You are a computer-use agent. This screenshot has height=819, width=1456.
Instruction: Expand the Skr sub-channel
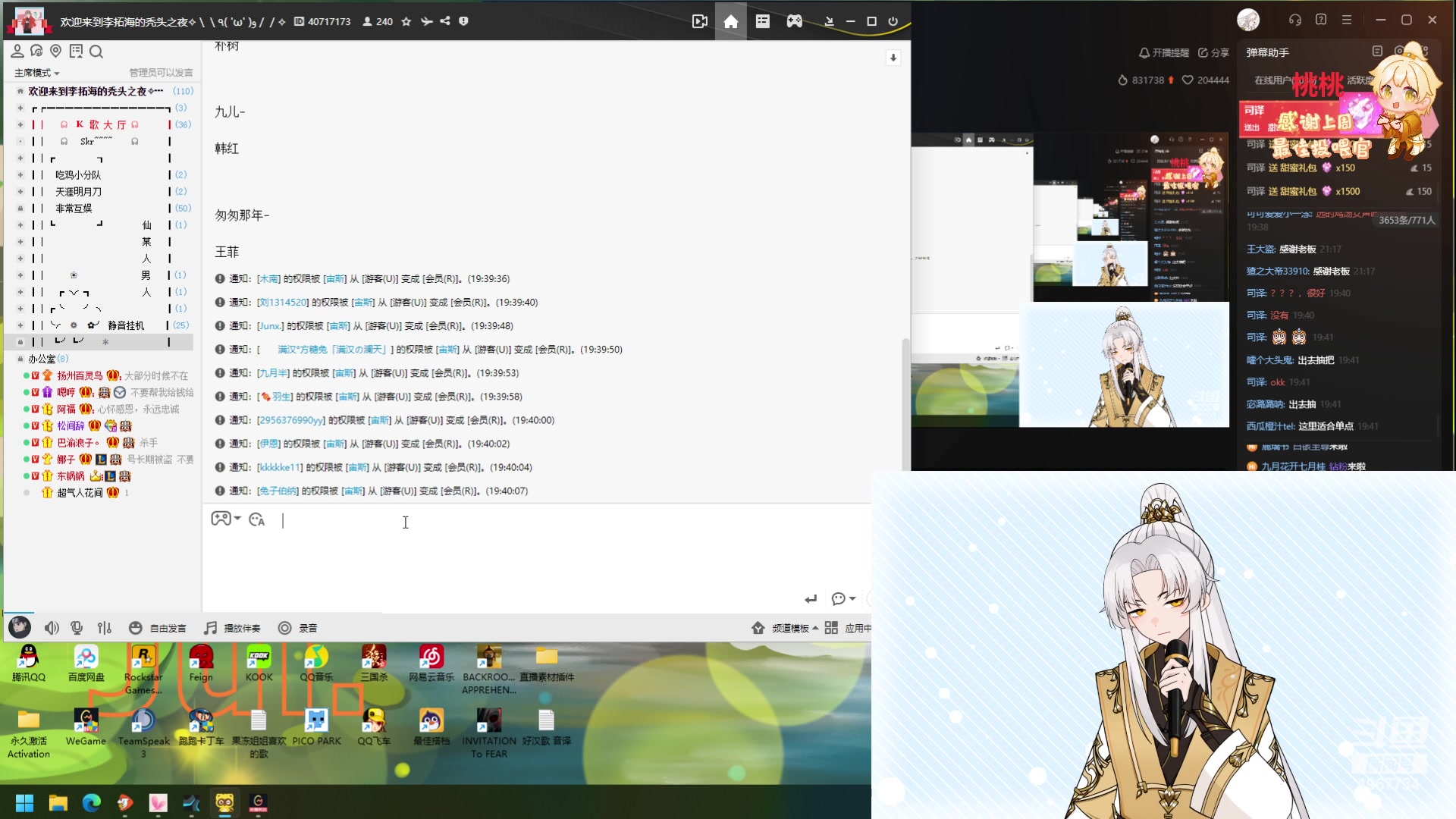tap(20, 141)
